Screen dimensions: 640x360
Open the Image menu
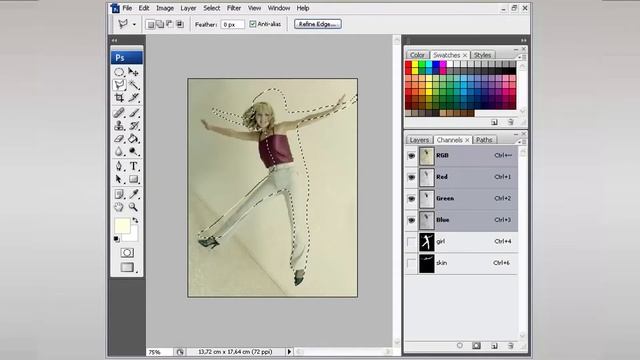(165, 8)
